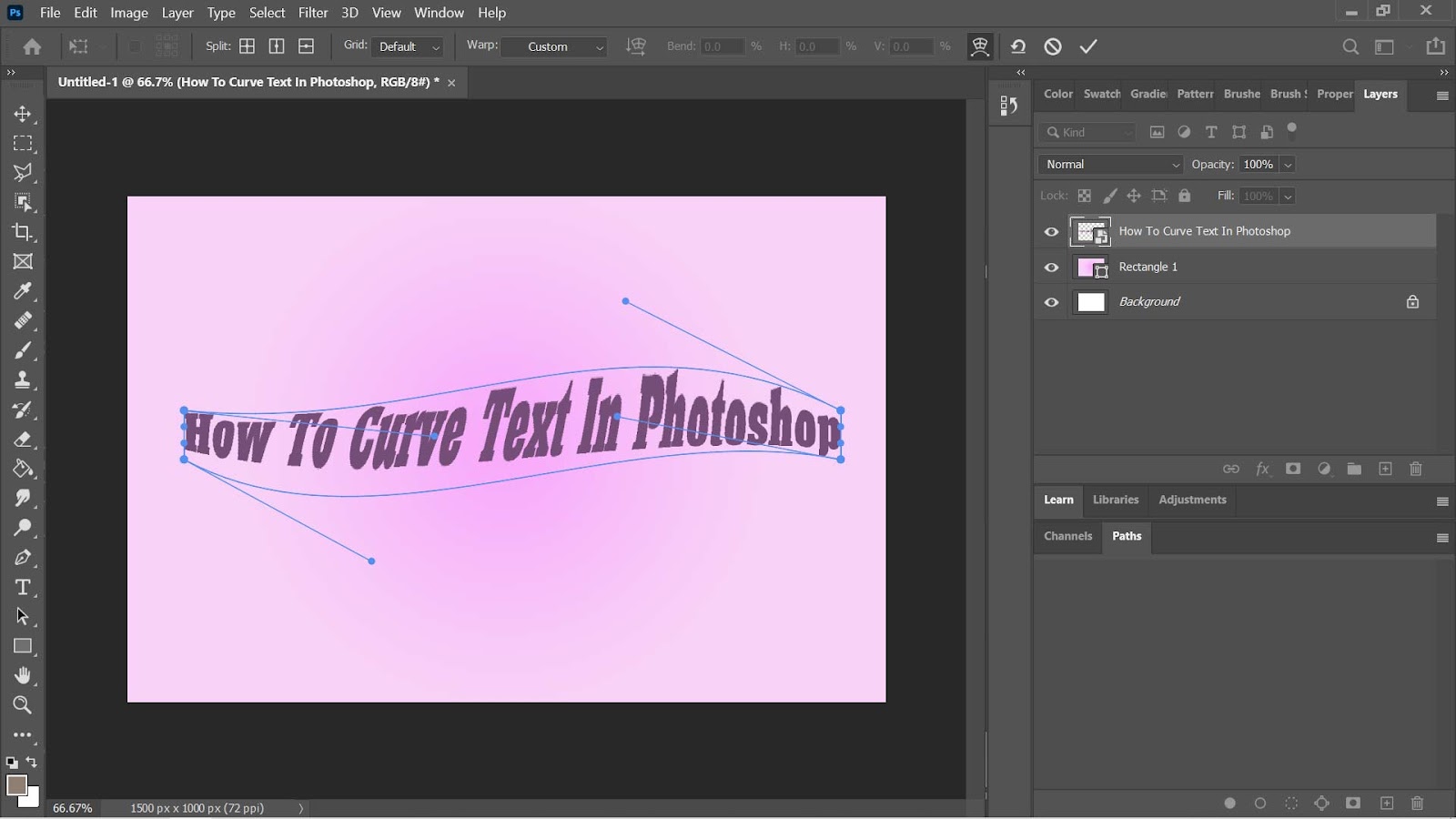
Task: Click the foreground color swatch
Action: point(16,784)
